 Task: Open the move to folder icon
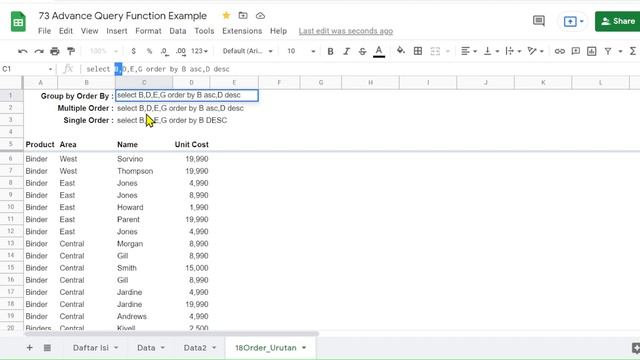point(243,16)
